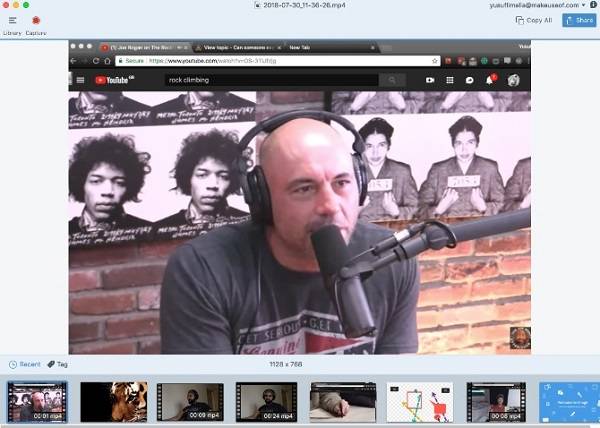Open the Library view
600x428 pixels.
tap(12, 25)
